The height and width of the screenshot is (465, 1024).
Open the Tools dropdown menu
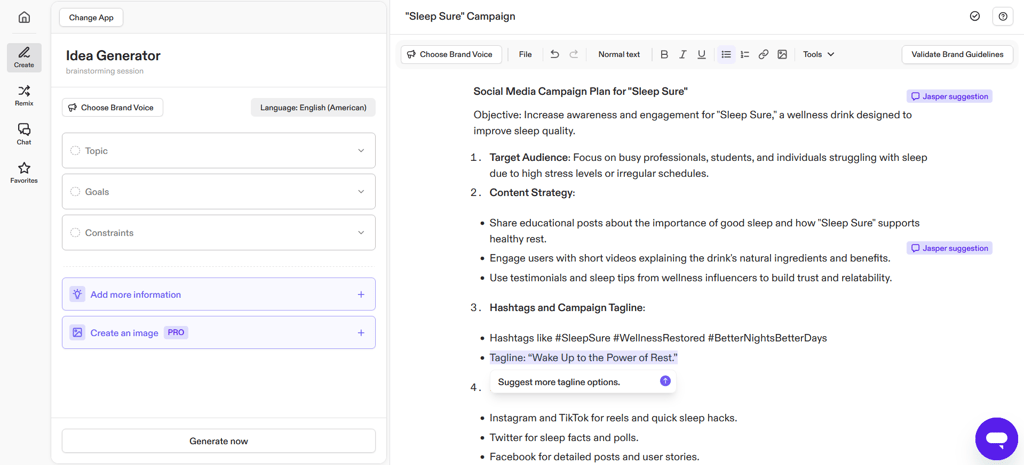click(818, 55)
